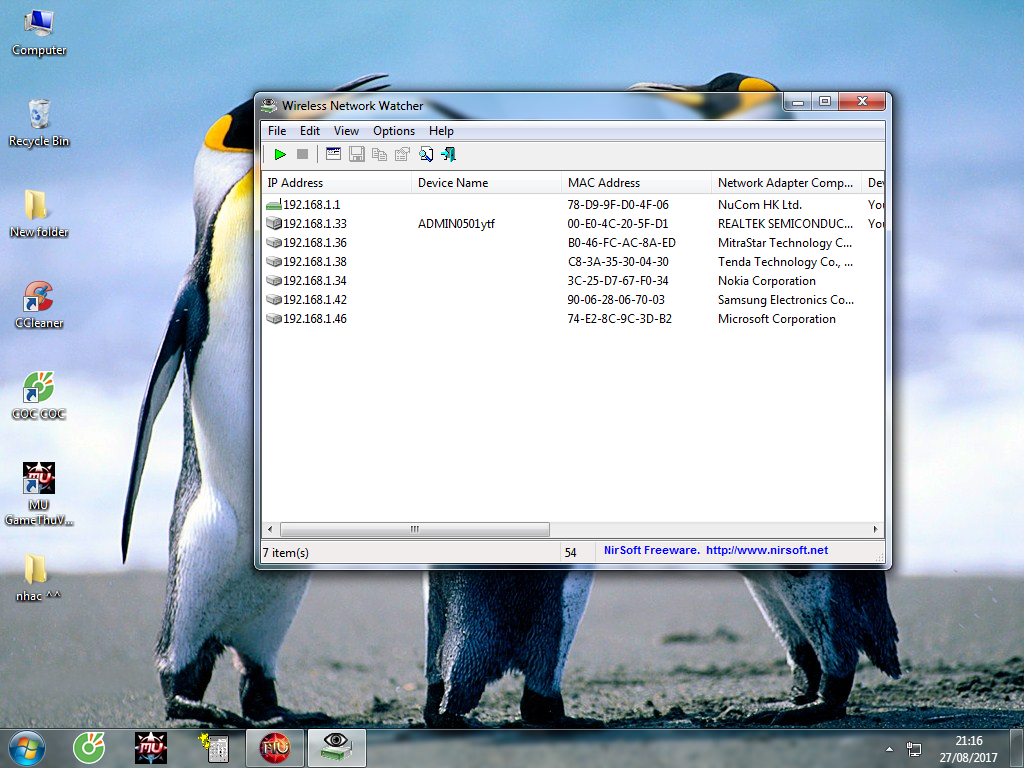Click the scrollbar left arrow
This screenshot has width=1024, height=768.
[x=270, y=529]
